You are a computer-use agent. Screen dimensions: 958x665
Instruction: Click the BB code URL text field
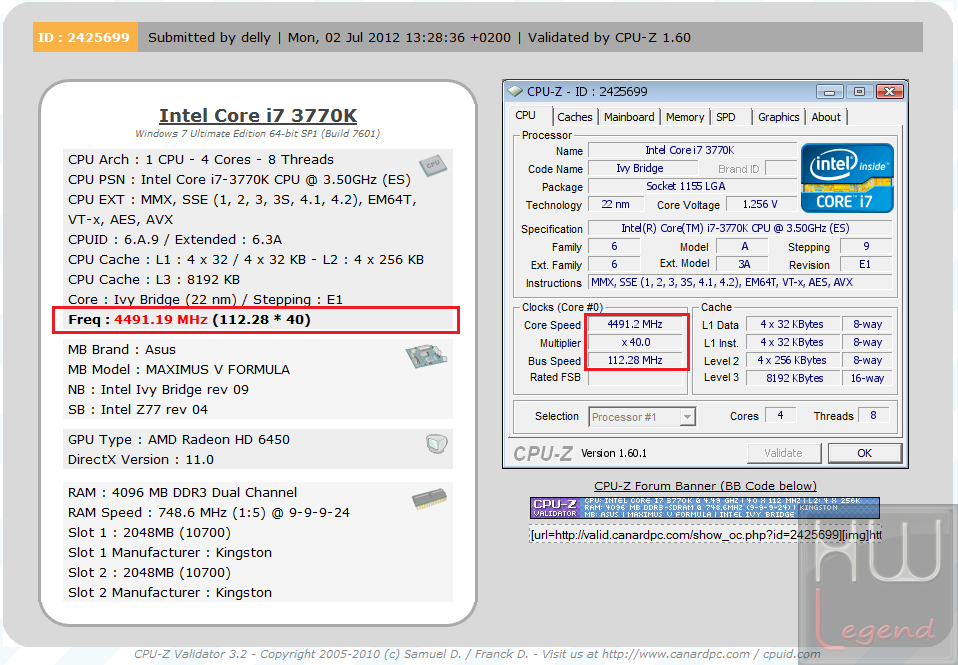(705, 535)
